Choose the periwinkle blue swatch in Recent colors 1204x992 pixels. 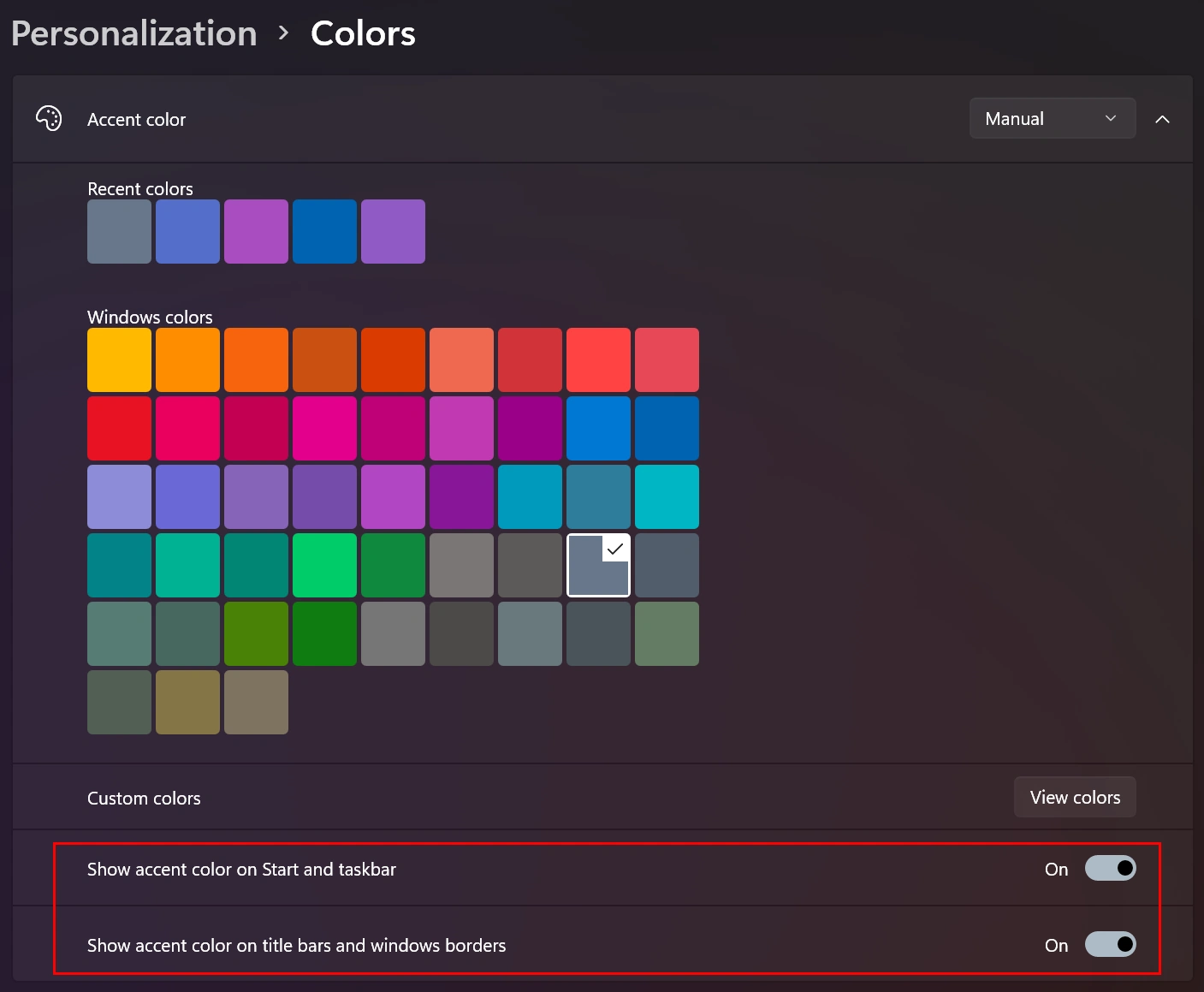pos(188,232)
